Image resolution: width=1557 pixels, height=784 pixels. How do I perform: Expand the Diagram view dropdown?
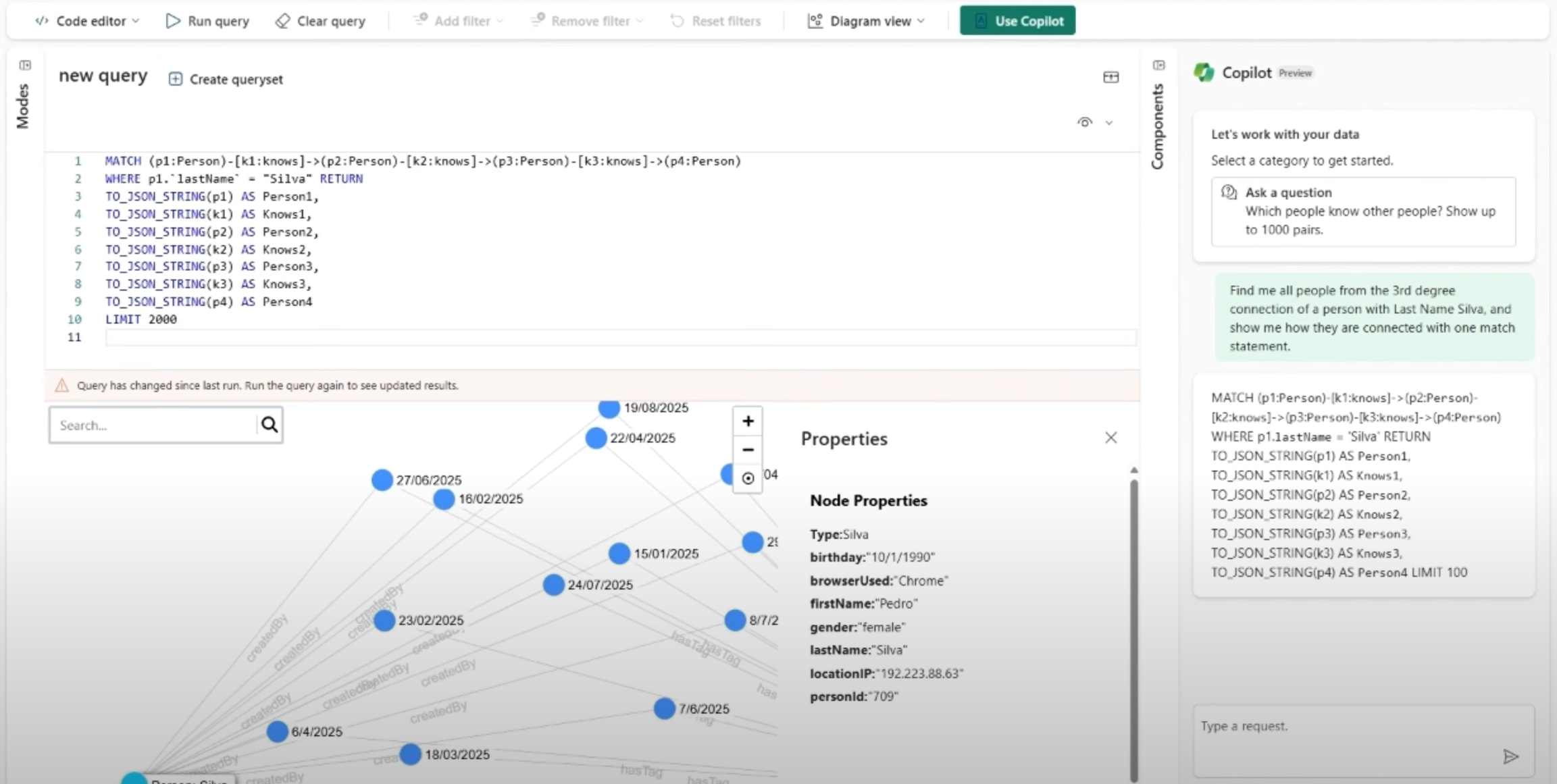867,21
